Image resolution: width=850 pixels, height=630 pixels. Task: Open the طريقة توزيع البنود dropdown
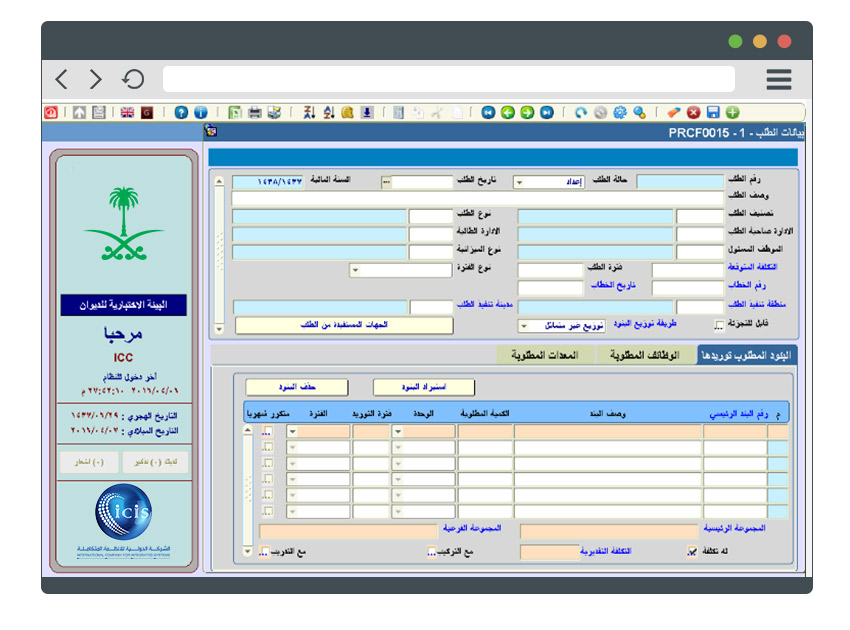(x=524, y=326)
